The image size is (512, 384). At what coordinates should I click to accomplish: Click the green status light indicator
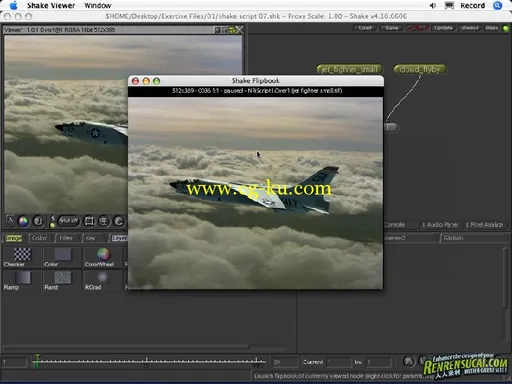click(506, 28)
